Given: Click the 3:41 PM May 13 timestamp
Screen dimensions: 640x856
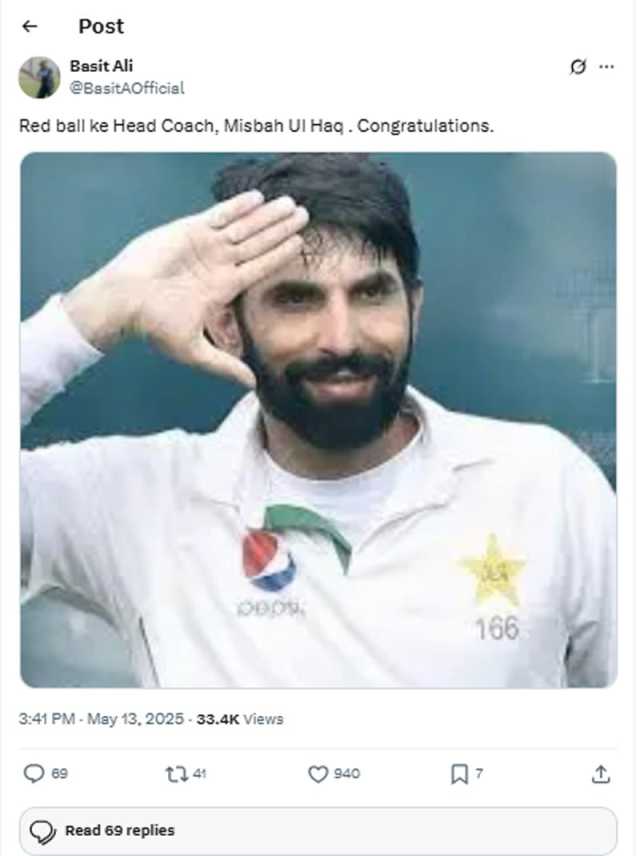Looking at the screenshot, I should tap(101, 718).
